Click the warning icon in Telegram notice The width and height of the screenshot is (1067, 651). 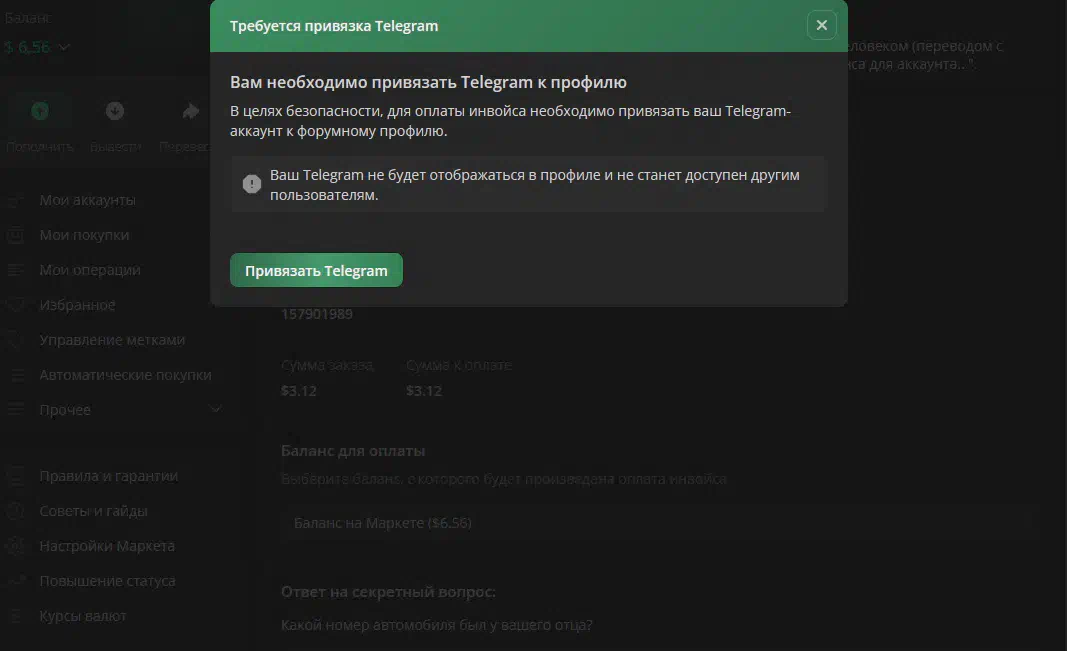(x=252, y=184)
